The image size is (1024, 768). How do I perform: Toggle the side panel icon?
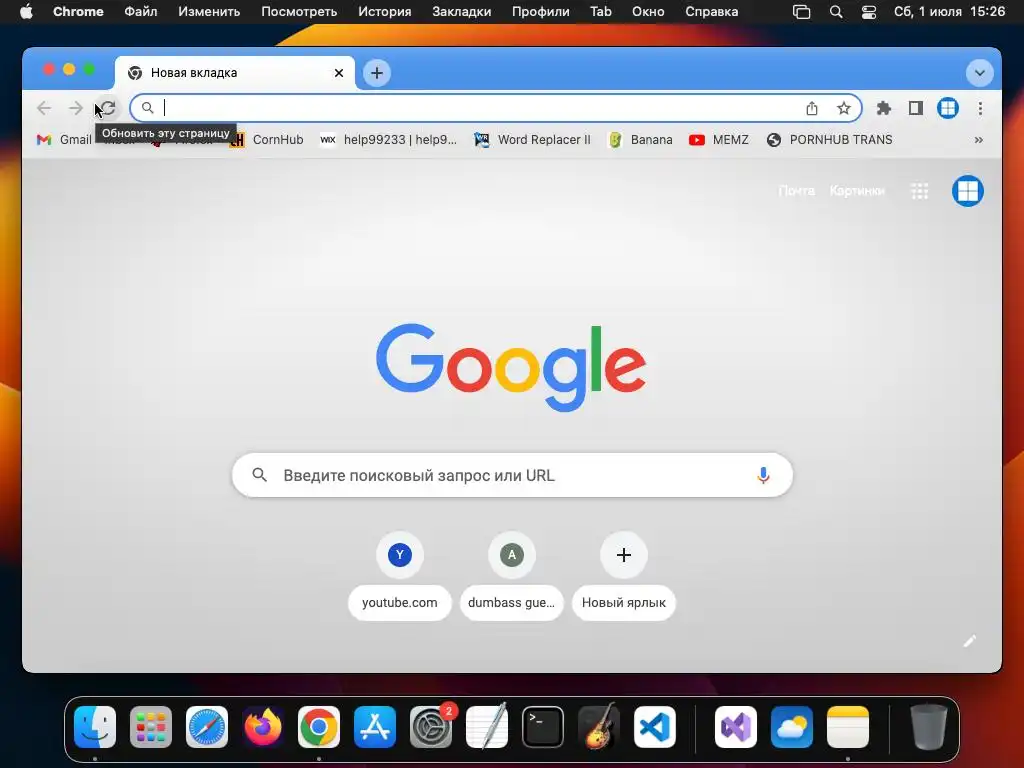[916, 108]
